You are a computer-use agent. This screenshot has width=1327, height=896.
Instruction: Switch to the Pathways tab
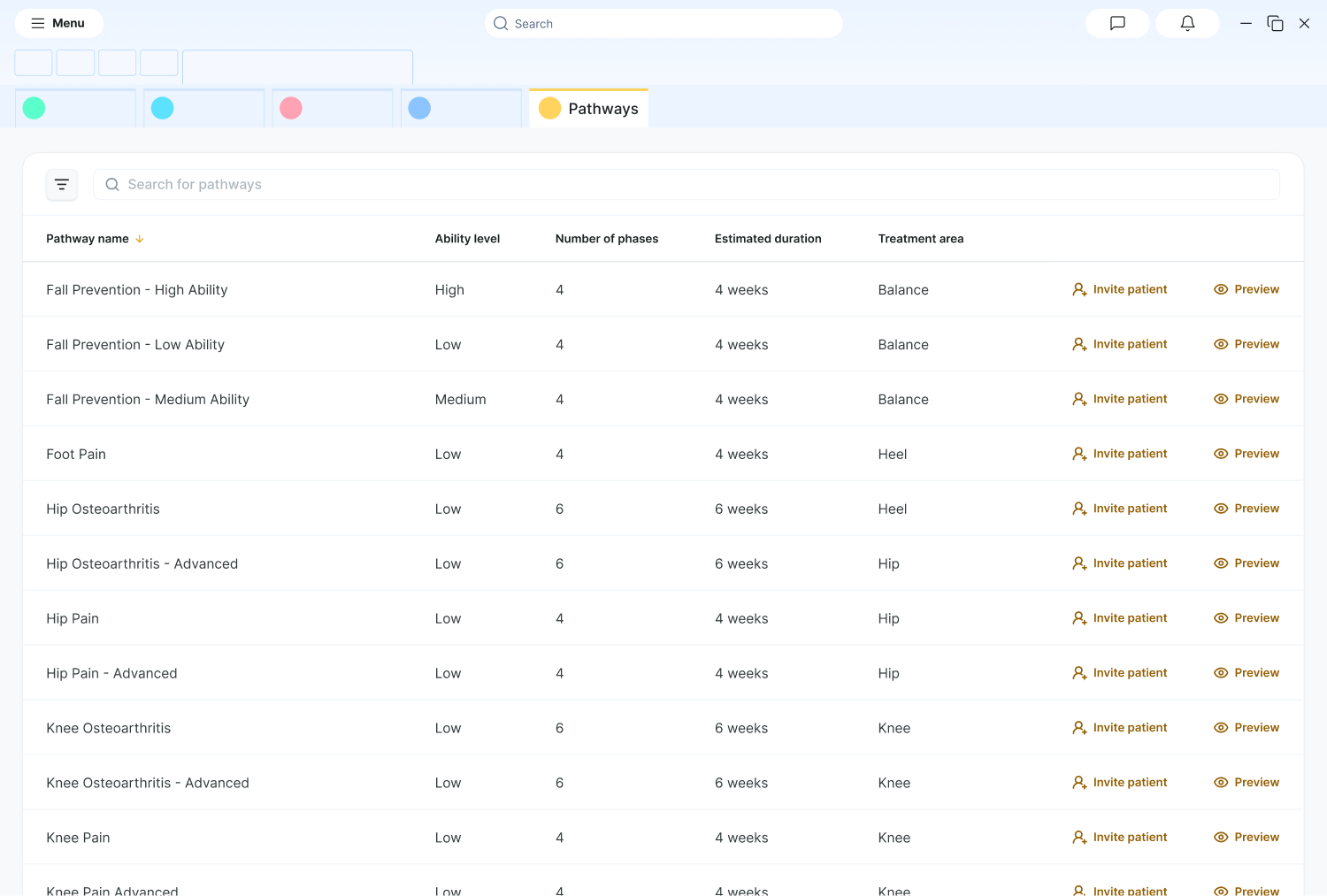click(588, 108)
